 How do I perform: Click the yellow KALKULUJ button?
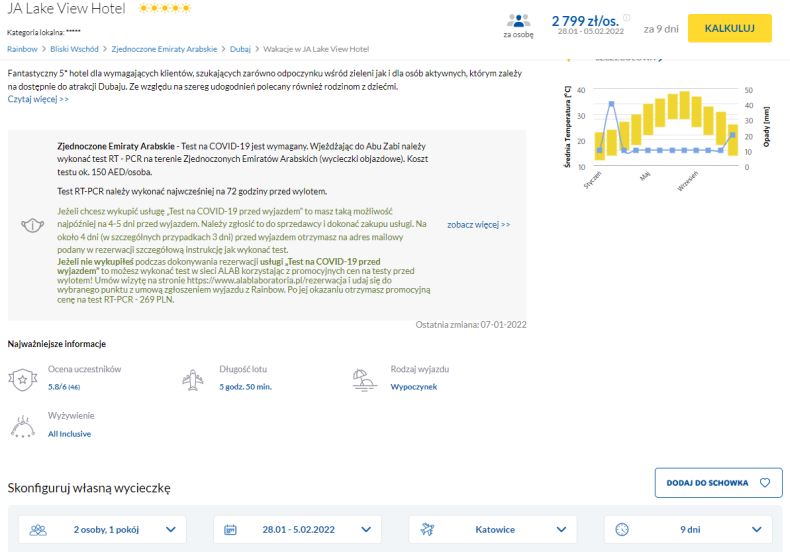tap(730, 28)
